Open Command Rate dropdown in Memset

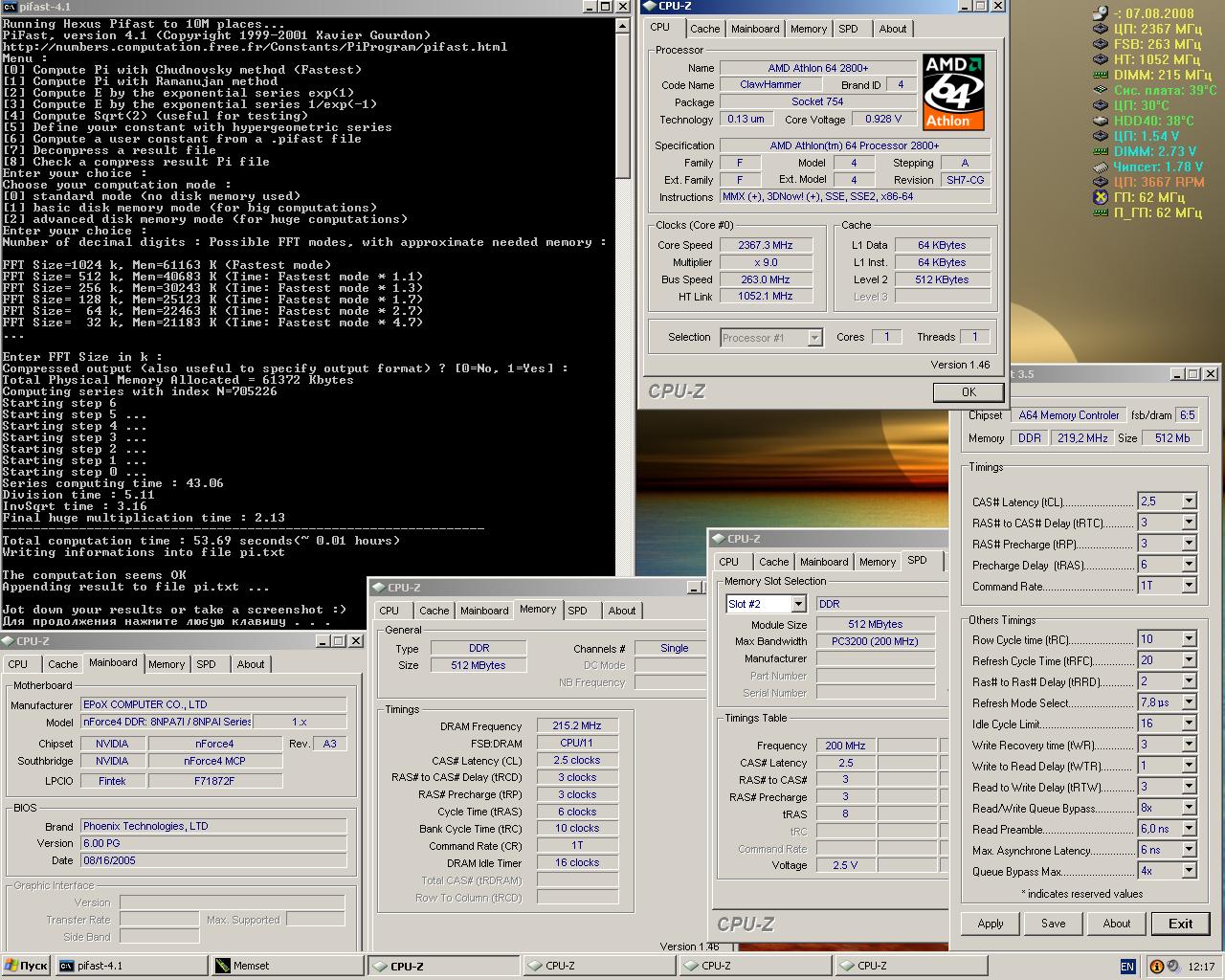point(1189,586)
